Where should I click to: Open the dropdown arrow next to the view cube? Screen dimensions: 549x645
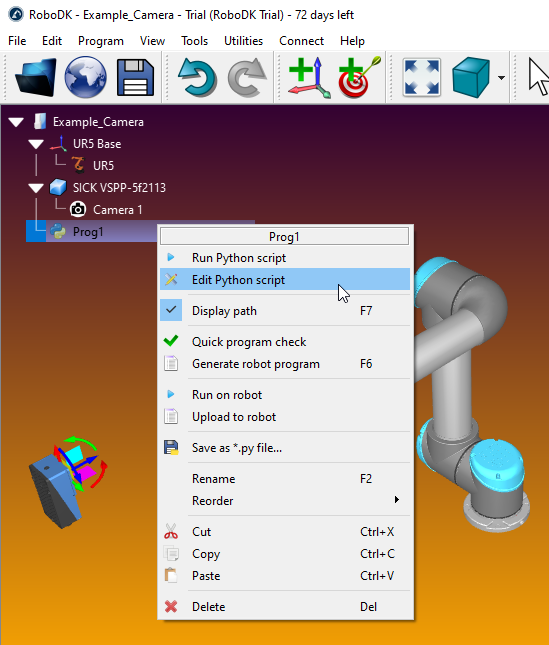point(501,77)
